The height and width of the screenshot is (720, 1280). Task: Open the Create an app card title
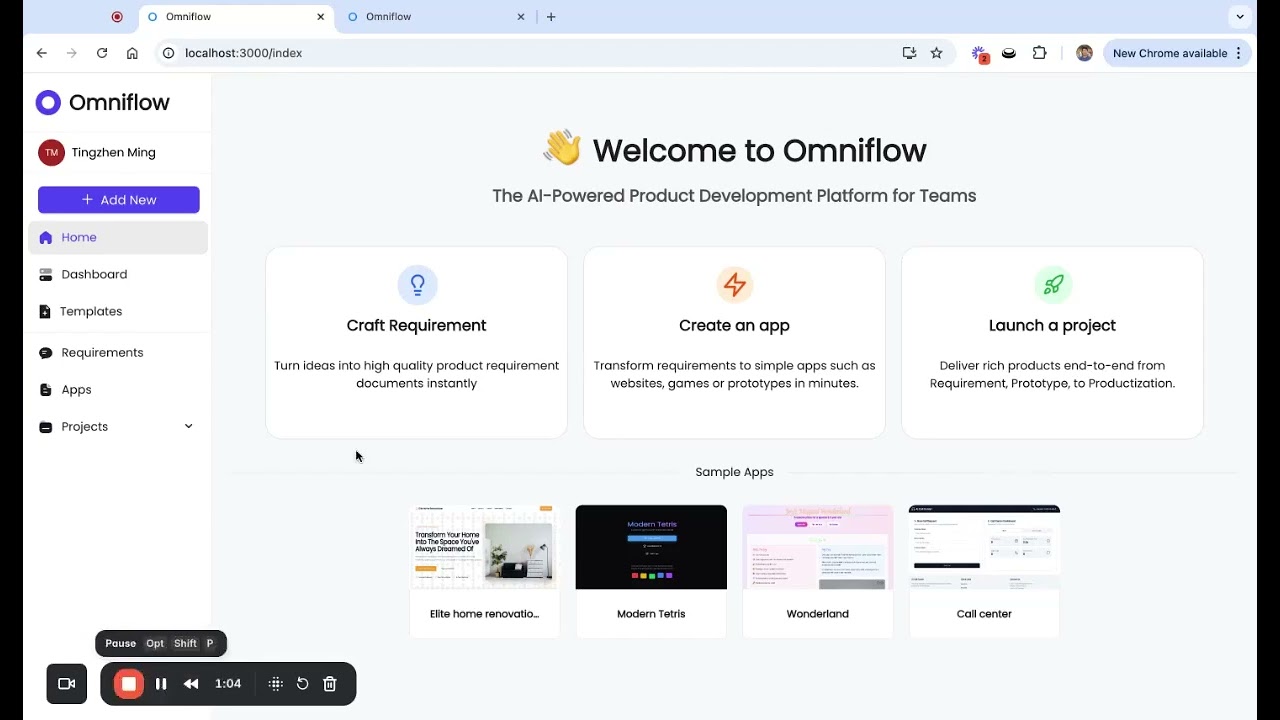click(734, 325)
